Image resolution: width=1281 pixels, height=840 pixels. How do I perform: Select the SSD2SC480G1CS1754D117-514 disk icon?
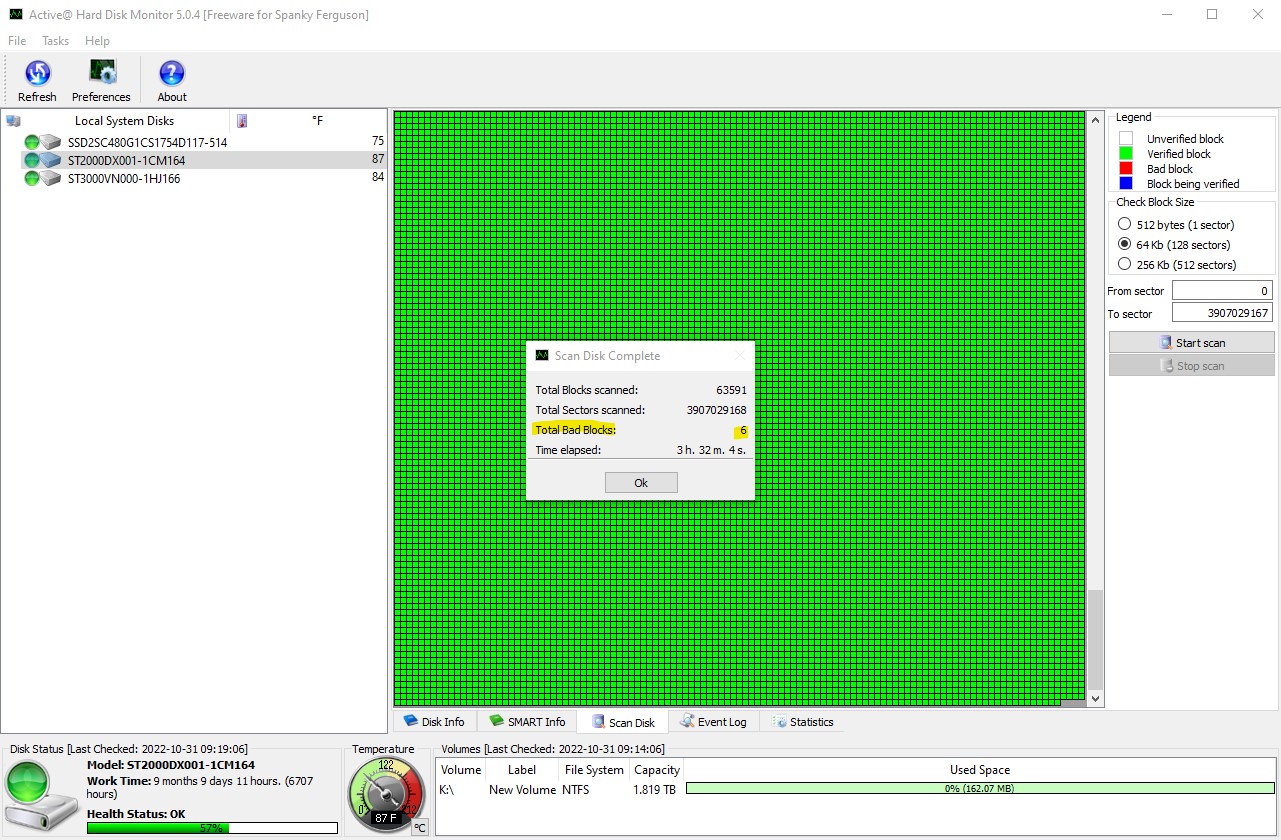point(42,142)
